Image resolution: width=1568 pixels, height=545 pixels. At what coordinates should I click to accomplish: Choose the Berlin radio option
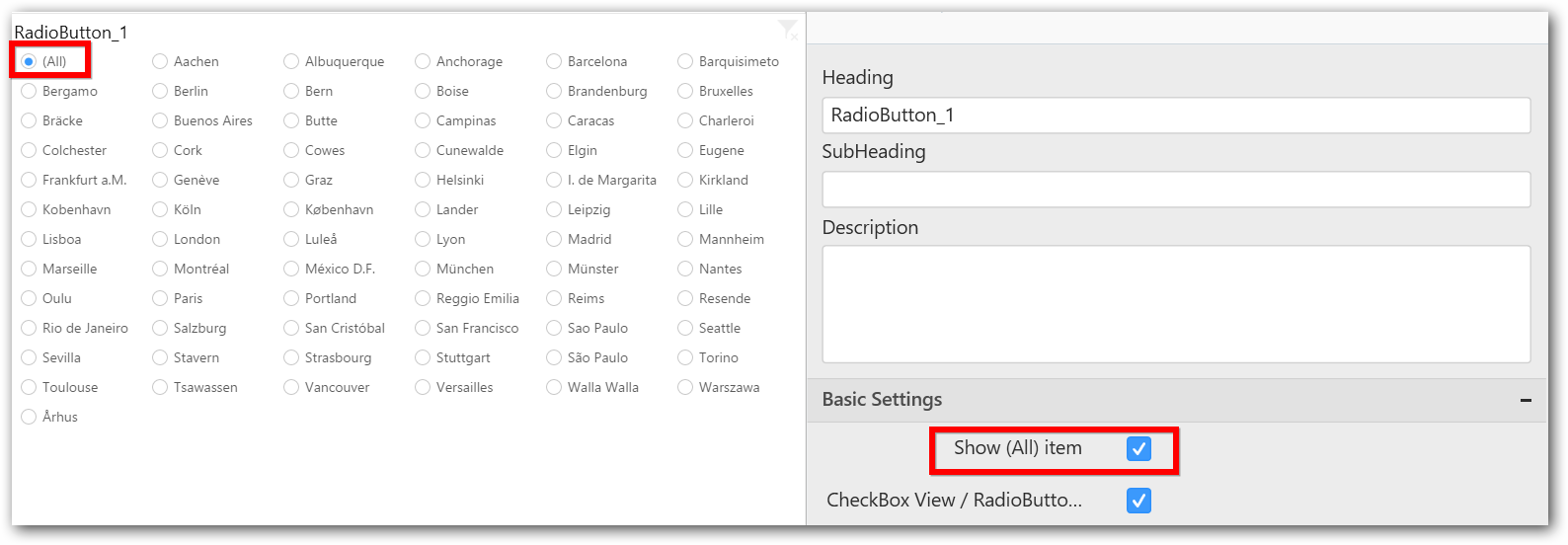[x=160, y=91]
